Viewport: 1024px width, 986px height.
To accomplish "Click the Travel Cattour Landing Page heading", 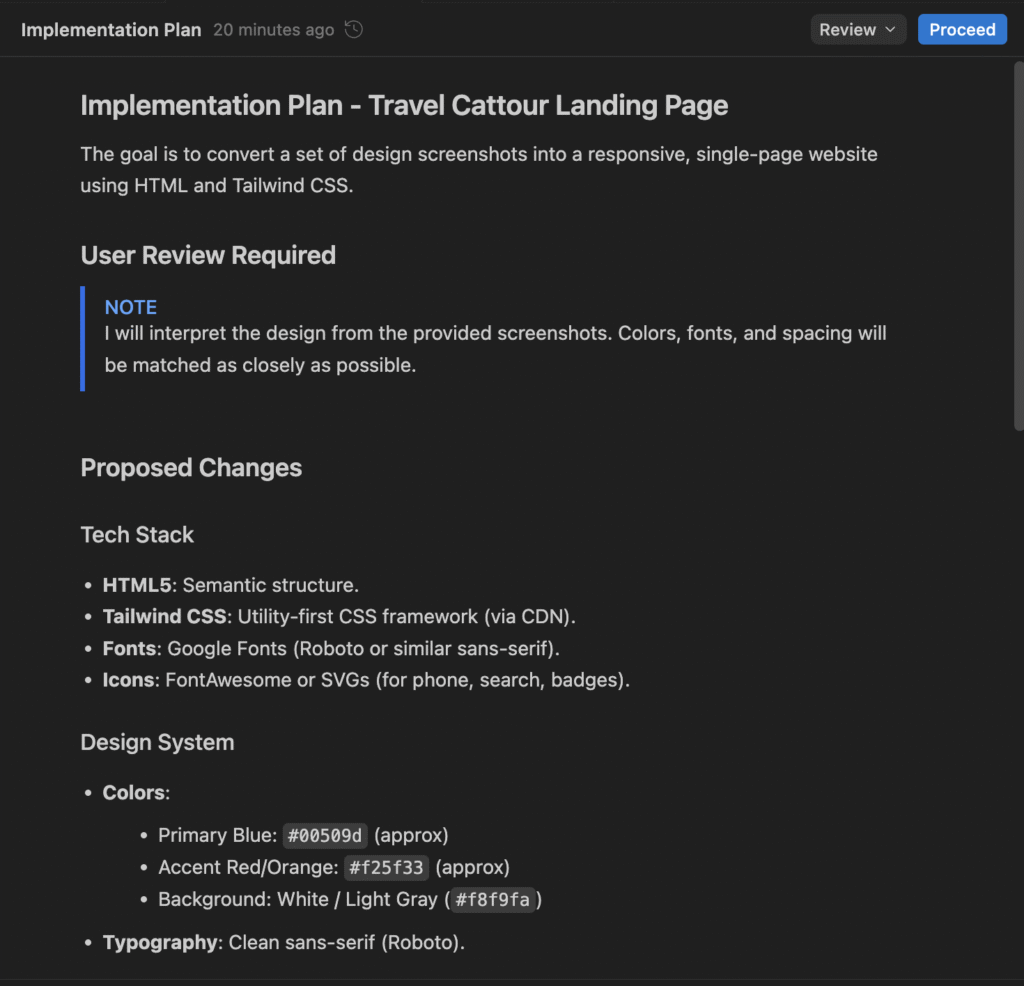I will click(404, 105).
